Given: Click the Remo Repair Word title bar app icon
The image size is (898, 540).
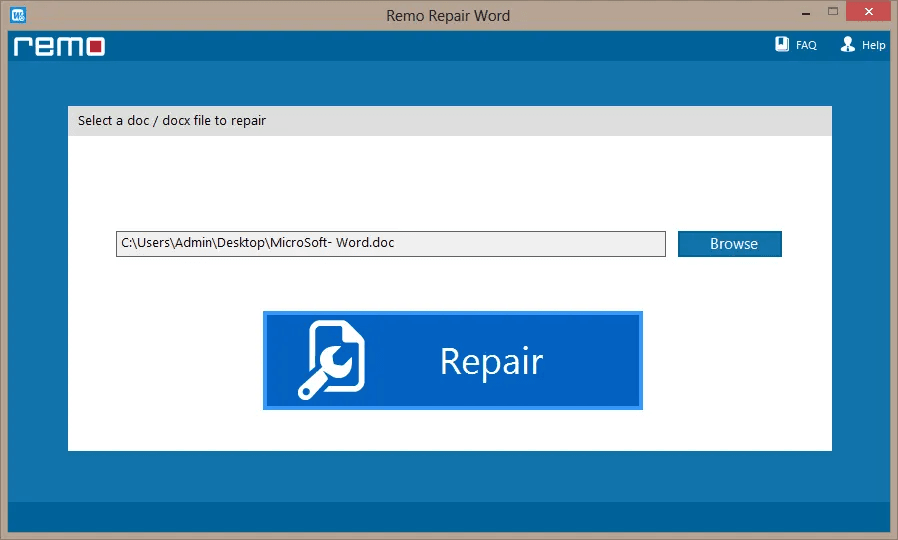Looking at the screenshot, I should (18, 15).
